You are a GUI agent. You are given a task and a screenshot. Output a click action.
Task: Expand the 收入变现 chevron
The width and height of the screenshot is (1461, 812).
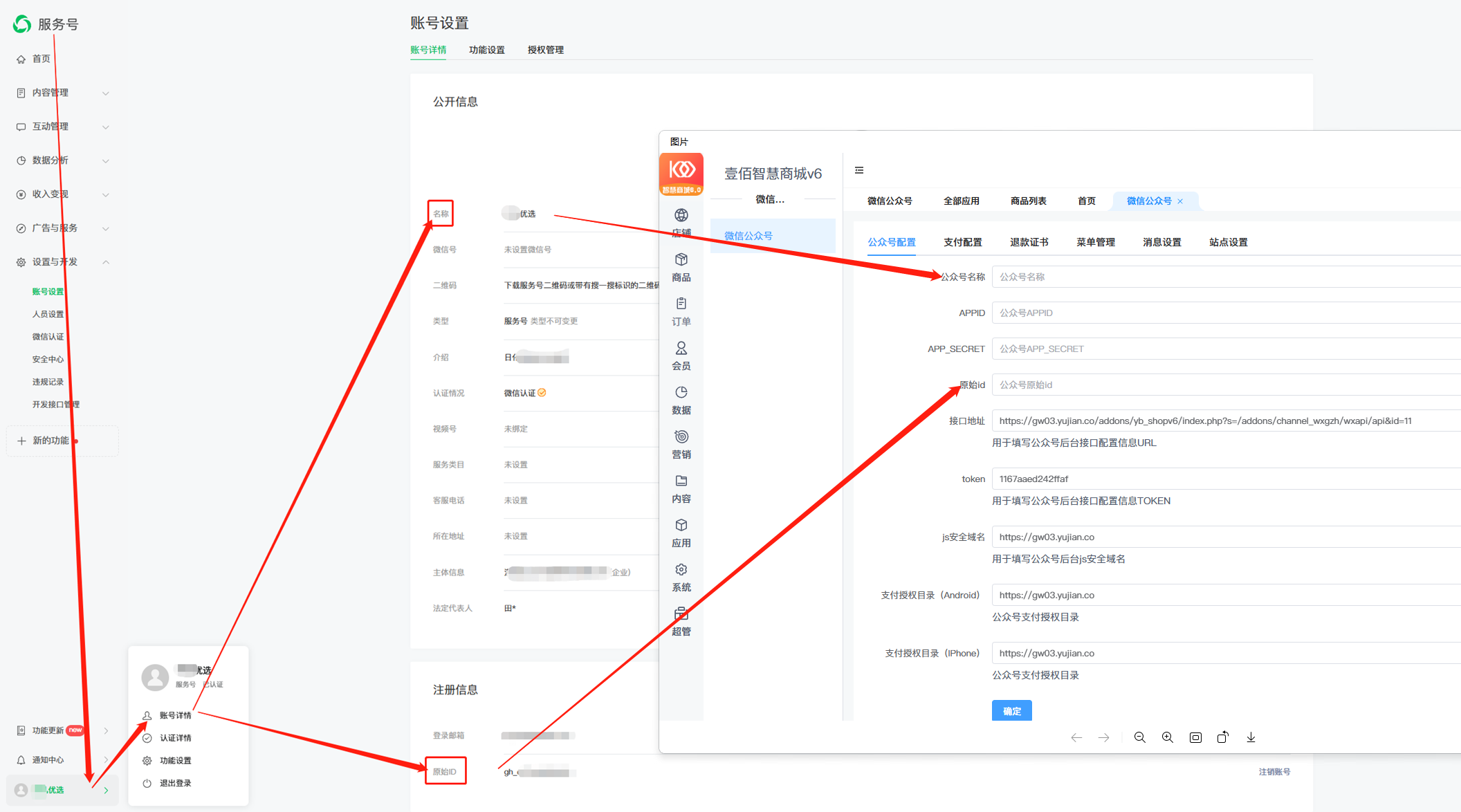106,195
